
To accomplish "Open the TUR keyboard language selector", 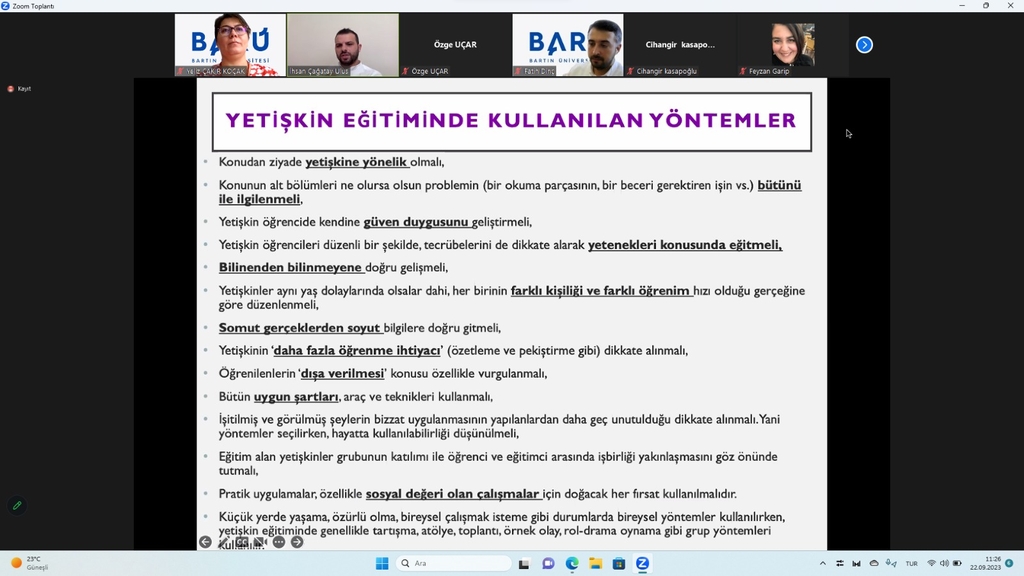I will tap(911, 563).
